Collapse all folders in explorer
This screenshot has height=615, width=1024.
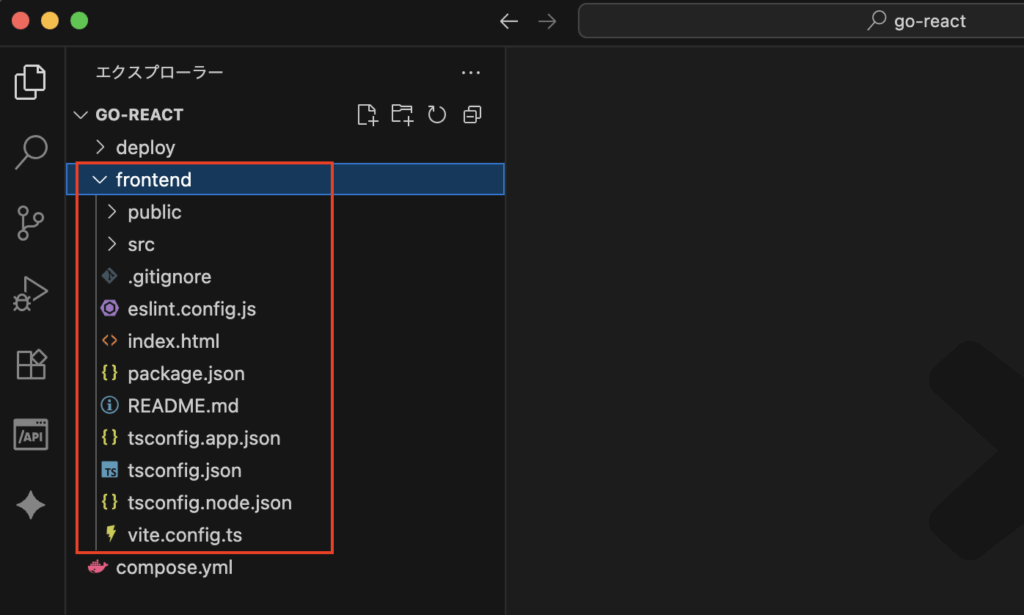472,115
